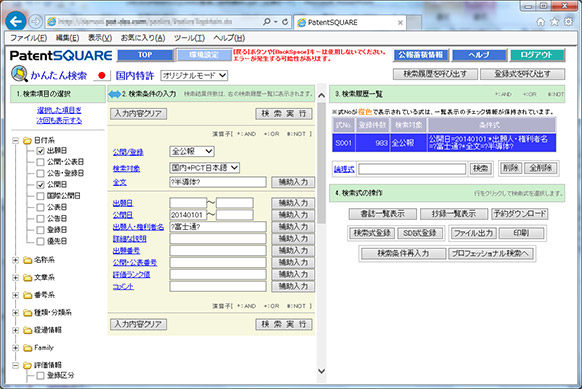Enable the 公告日 checkbox
Screen dimensions: 582x389
pyautogui.click(x=40, y=219)
